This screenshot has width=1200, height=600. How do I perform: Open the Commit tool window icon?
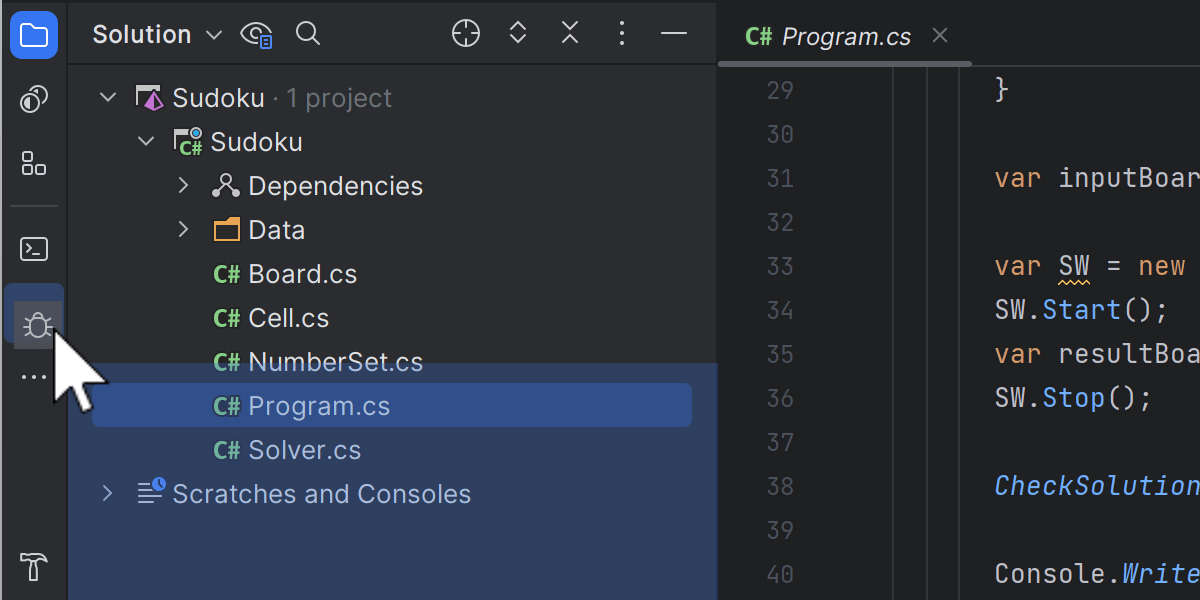34,99
